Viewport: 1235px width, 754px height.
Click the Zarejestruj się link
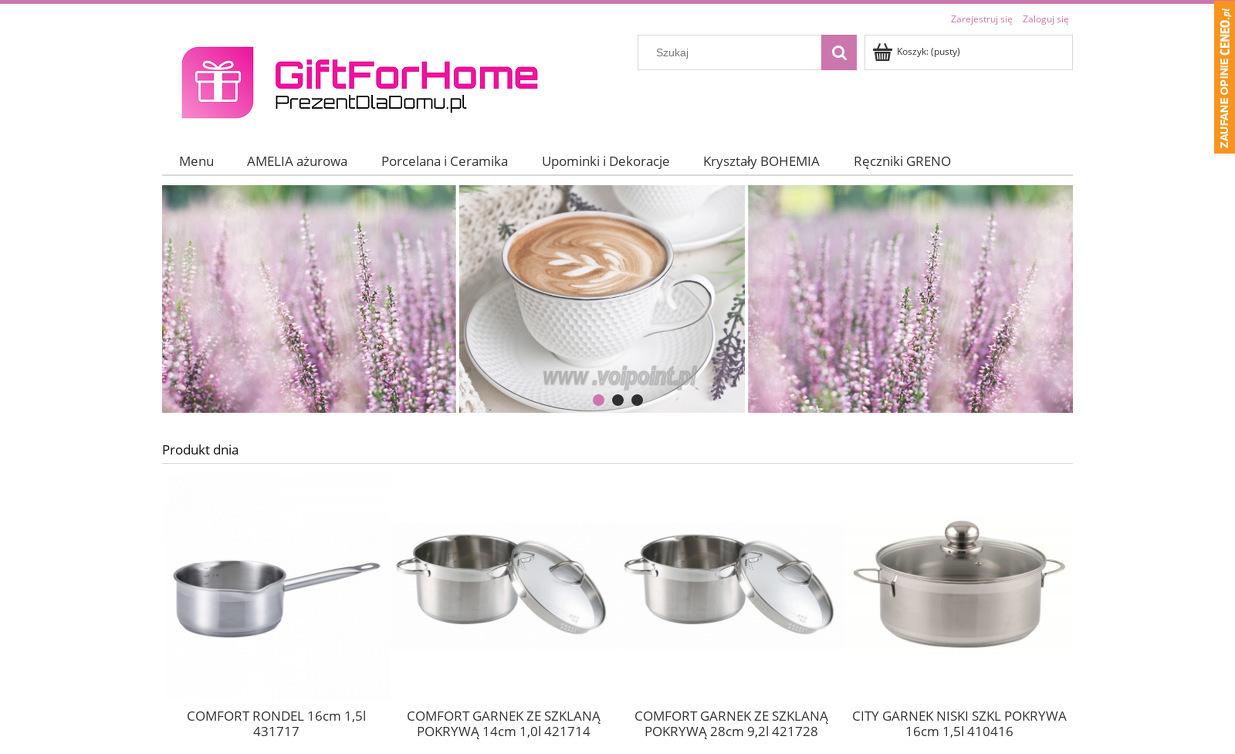pyautogui.click(x=981, y=19)
